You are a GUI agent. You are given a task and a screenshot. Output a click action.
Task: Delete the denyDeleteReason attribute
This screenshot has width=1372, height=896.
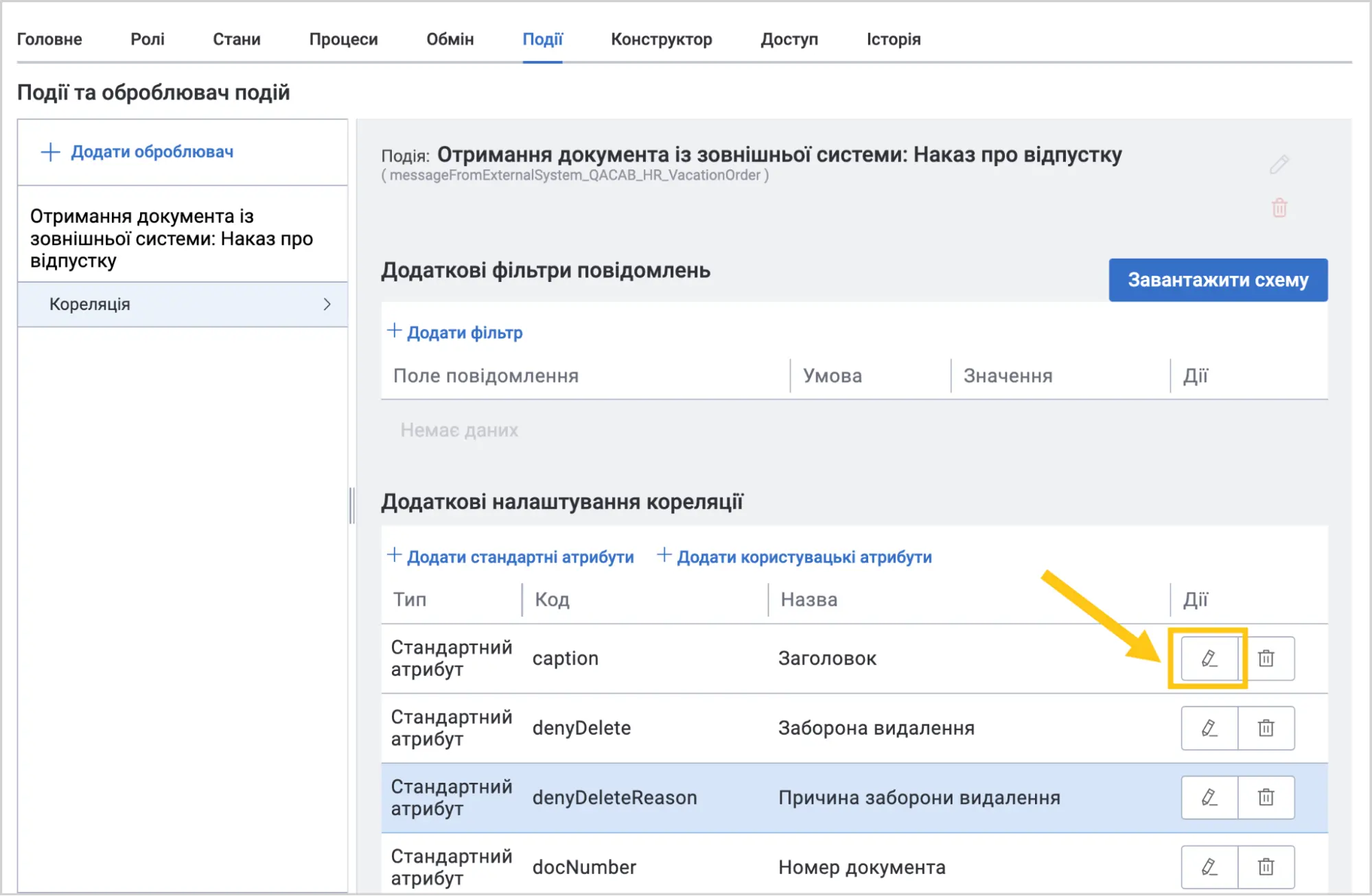click(1266, 798)
